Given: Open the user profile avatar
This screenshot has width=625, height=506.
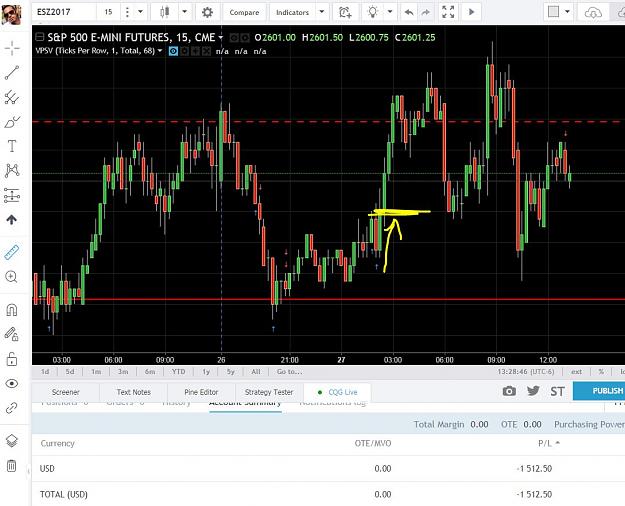Looking at the screenshot, I should point(11,13).
